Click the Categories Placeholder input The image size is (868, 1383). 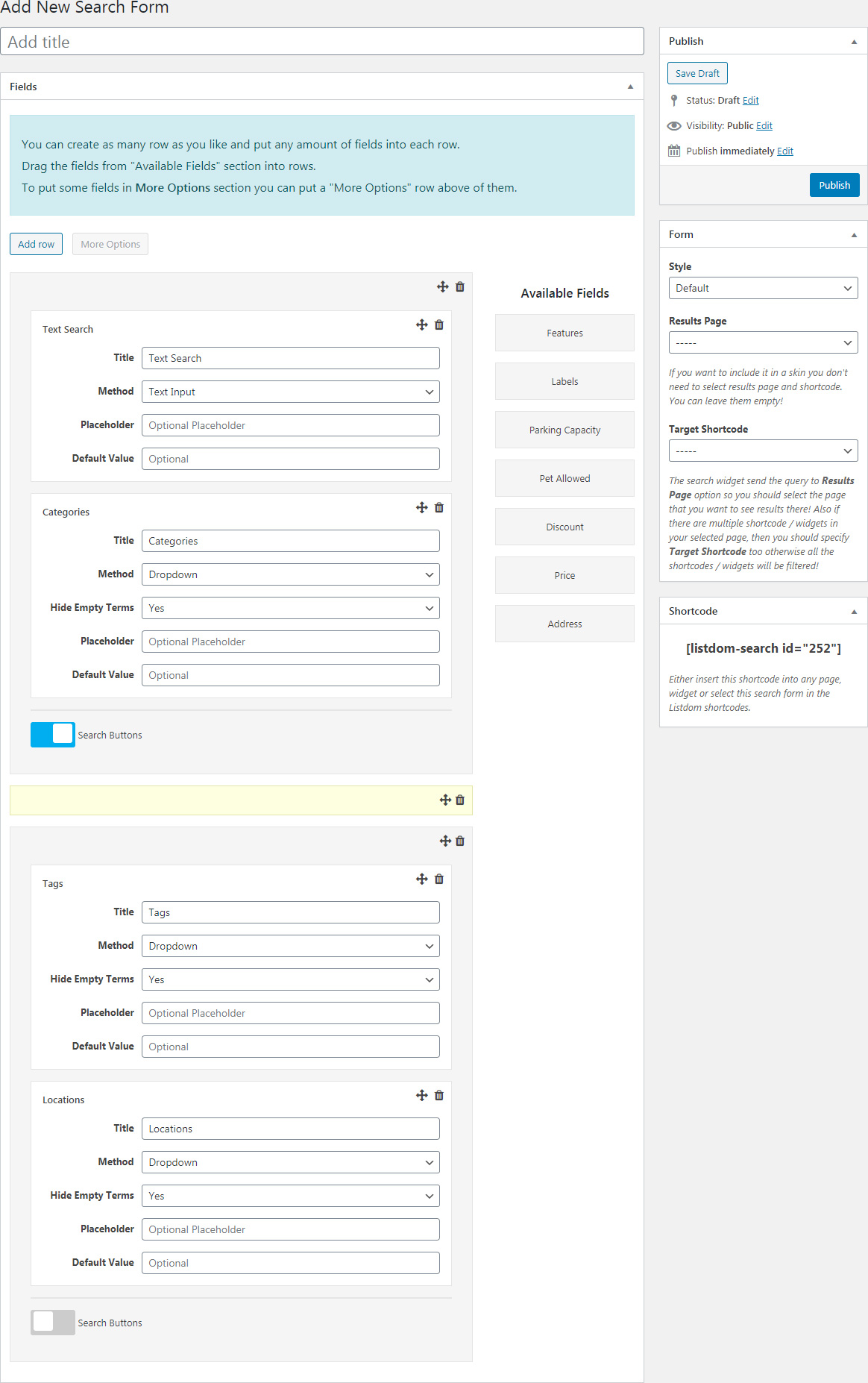tap(291, 642)
